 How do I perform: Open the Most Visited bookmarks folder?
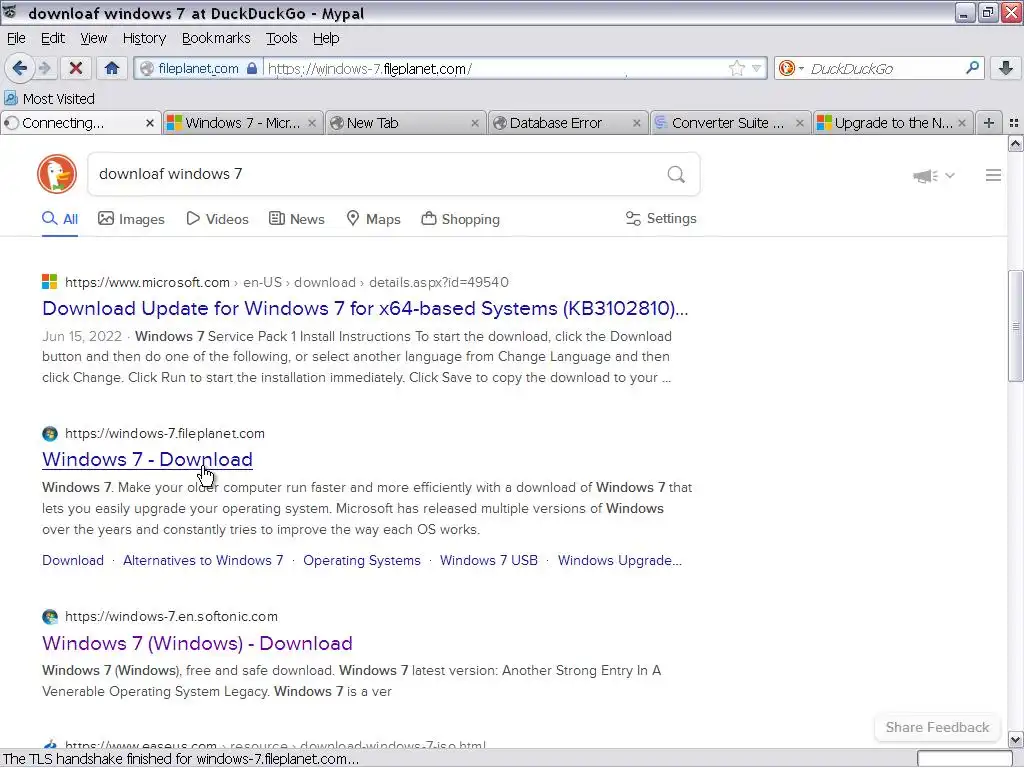click(50, 99)
